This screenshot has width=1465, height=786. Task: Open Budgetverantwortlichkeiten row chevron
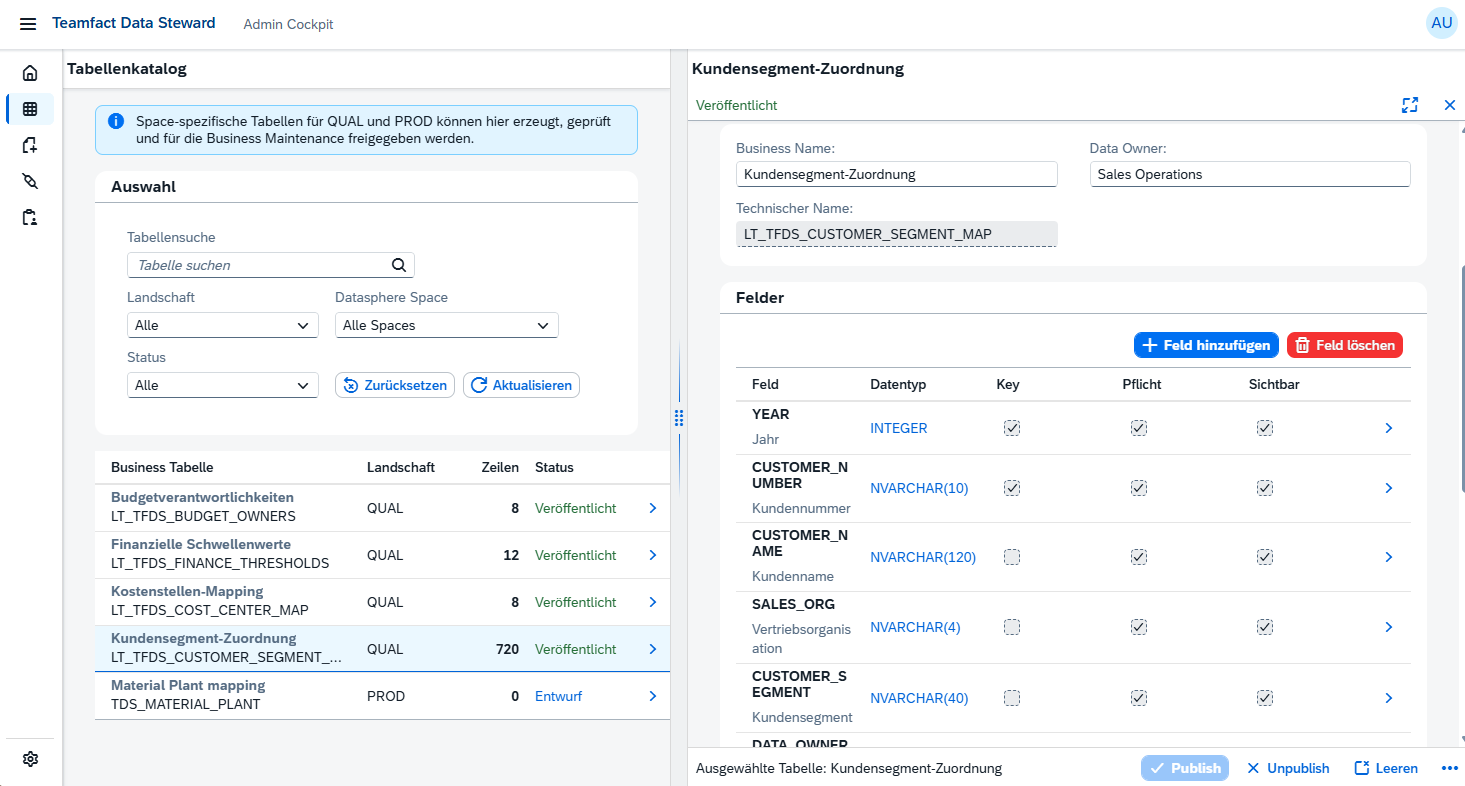pos(652,508)
